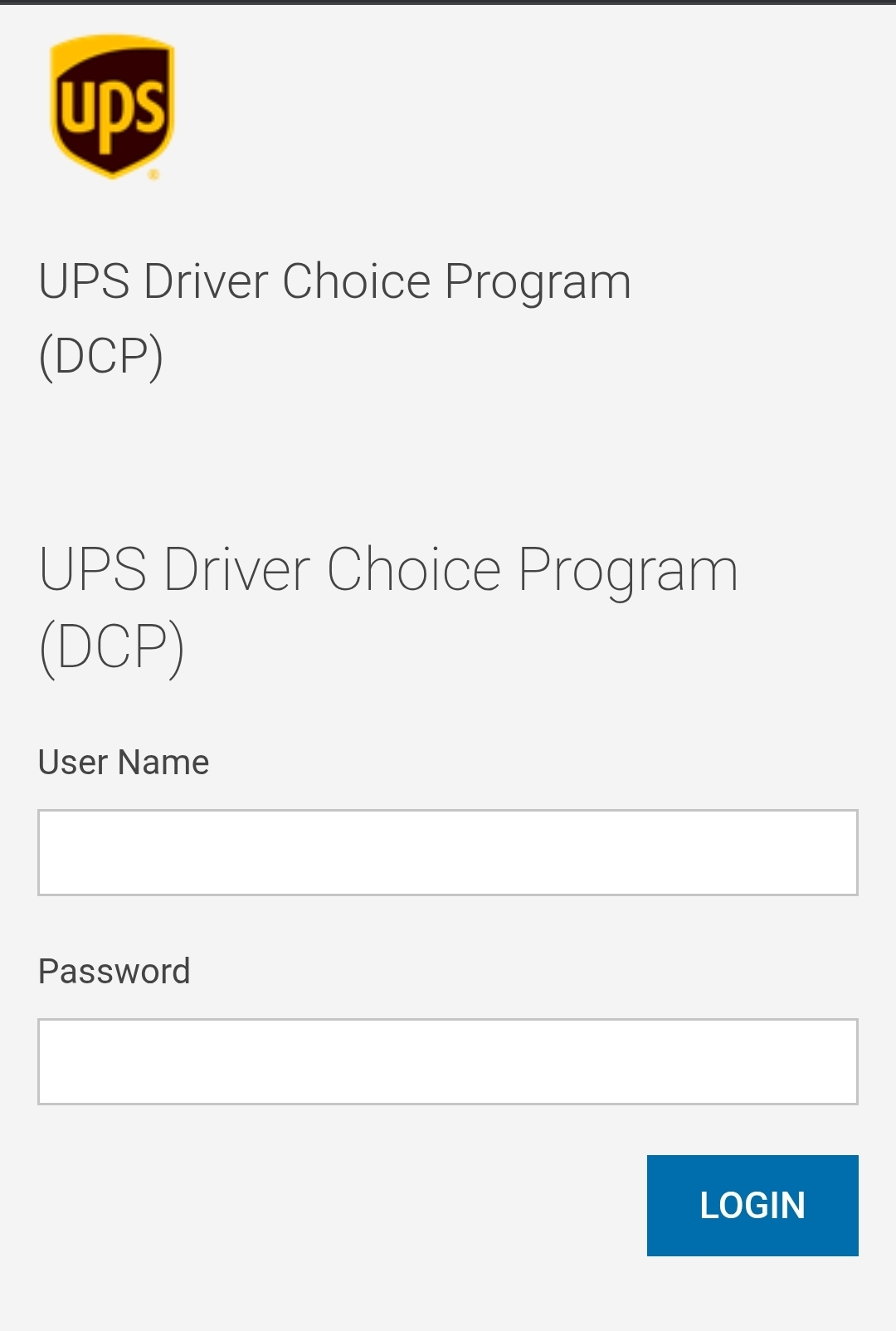Tap the yellow "ups" lettering in the shield
This screenshot has height=1331, width=896.
[x=112, y=112]
